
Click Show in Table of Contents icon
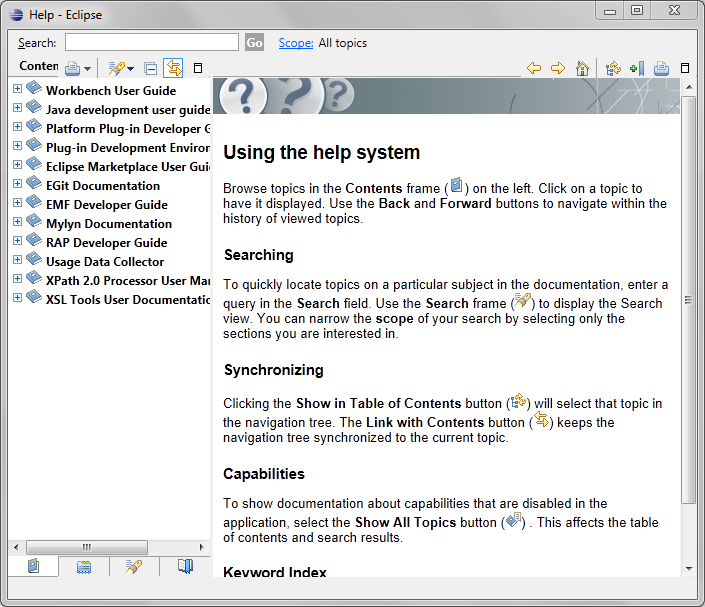[613, 68]
